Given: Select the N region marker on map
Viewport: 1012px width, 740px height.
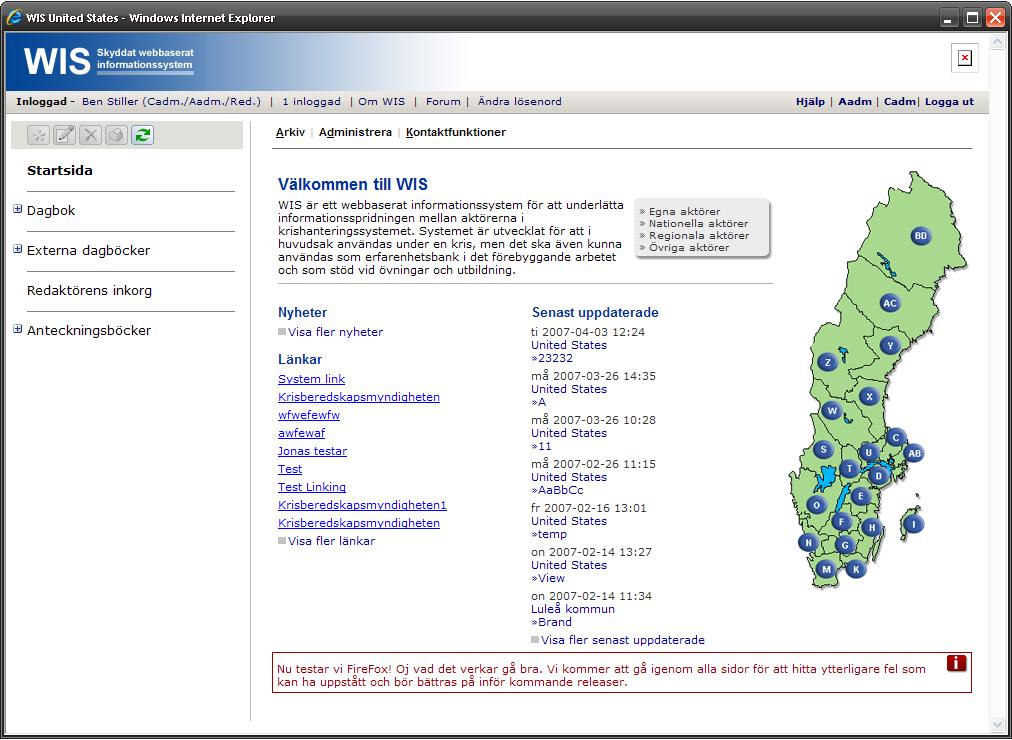Looking at the screenshot, I should 809,543.
